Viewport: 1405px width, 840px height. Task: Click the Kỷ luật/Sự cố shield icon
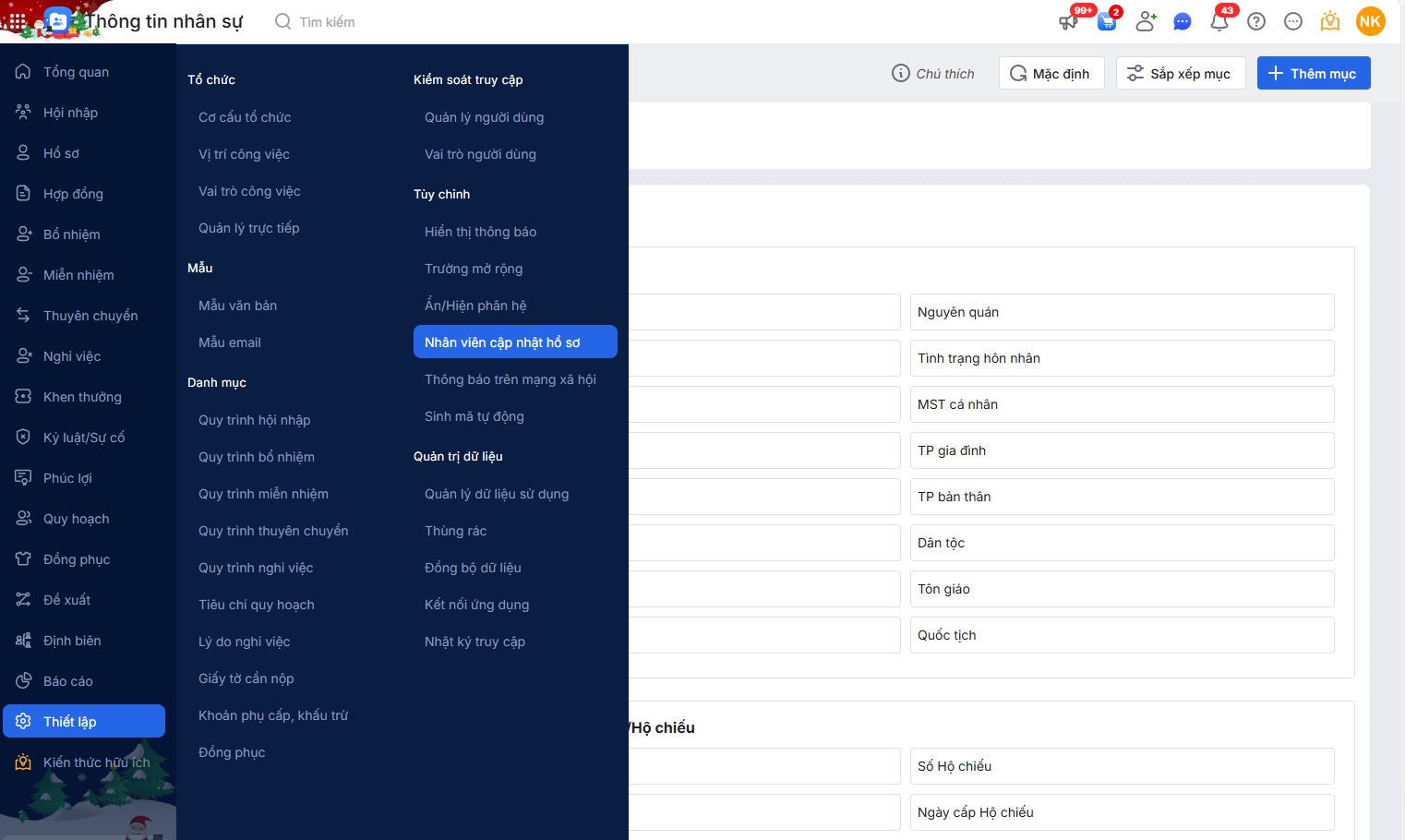[x=23, y=437]
